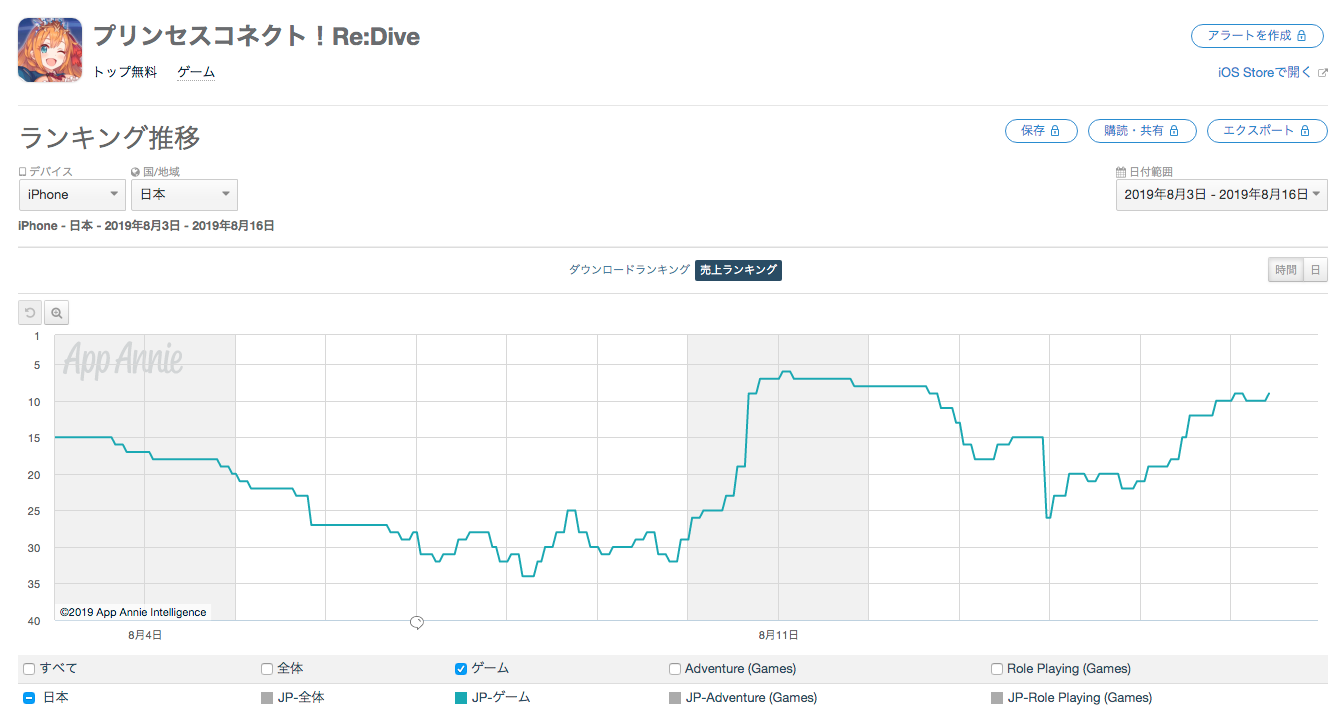Click the JP-ゲーム teal legend swatch
1340x718 pixels.
pos(461,698)
